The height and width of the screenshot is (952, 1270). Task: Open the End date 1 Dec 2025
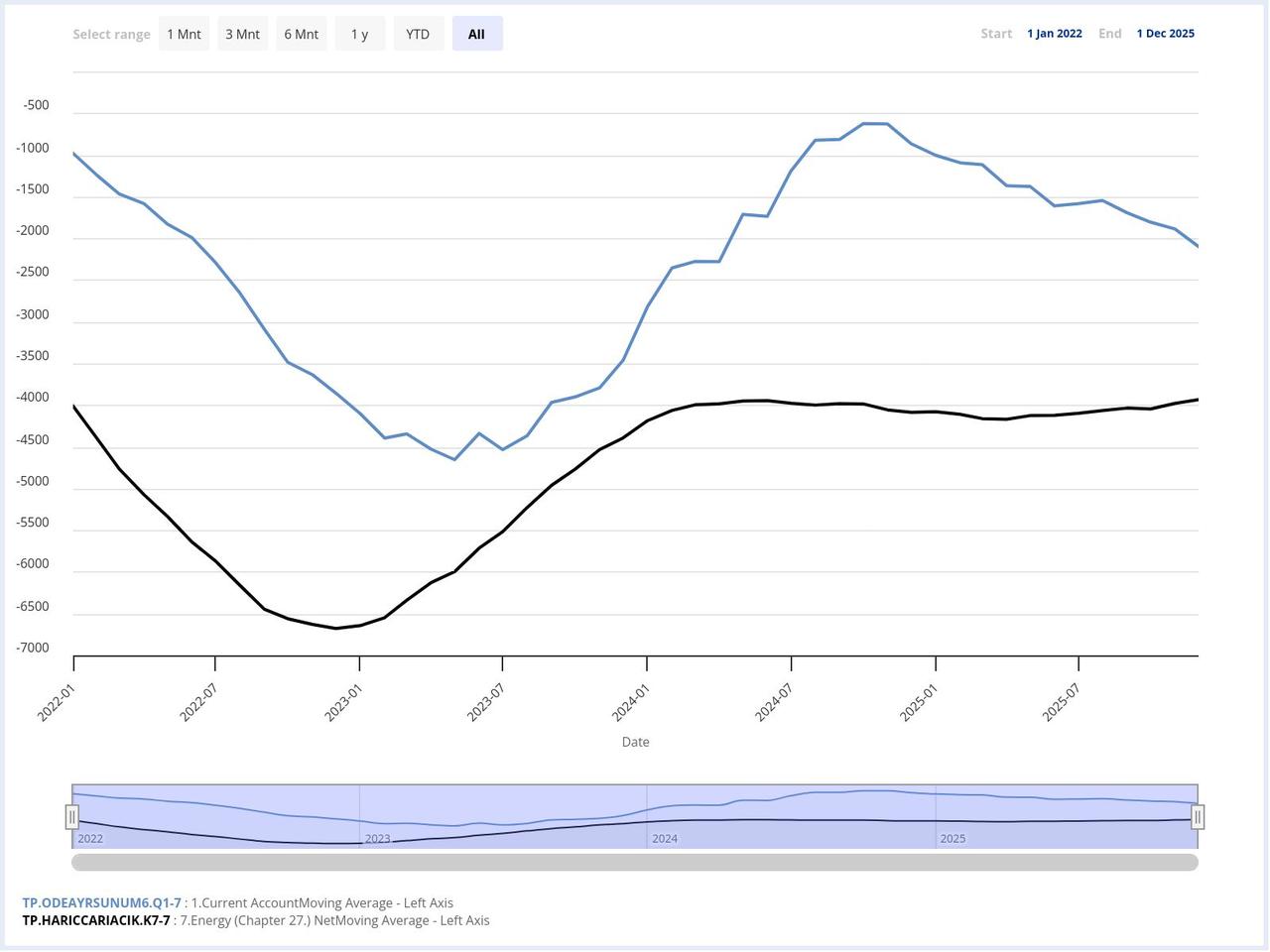(1165, 33)
